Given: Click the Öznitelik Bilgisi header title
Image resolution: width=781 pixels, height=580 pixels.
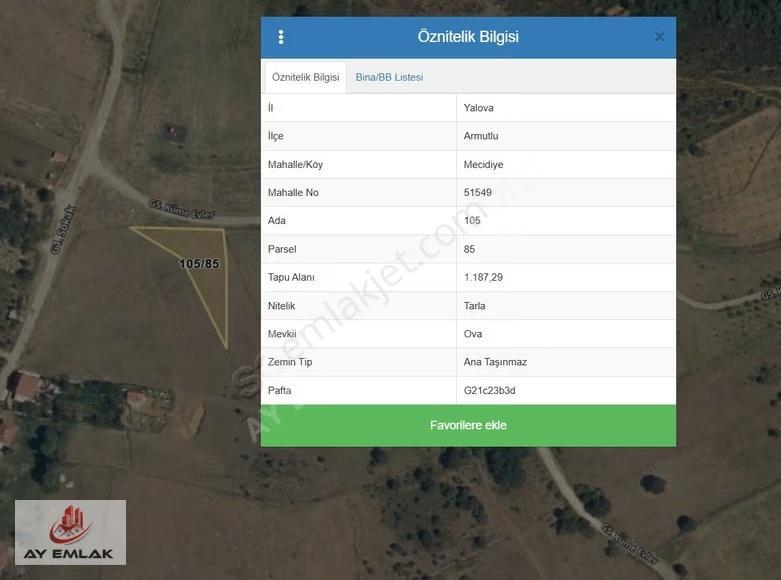Looking at the screenshot, I should point(468,36).
